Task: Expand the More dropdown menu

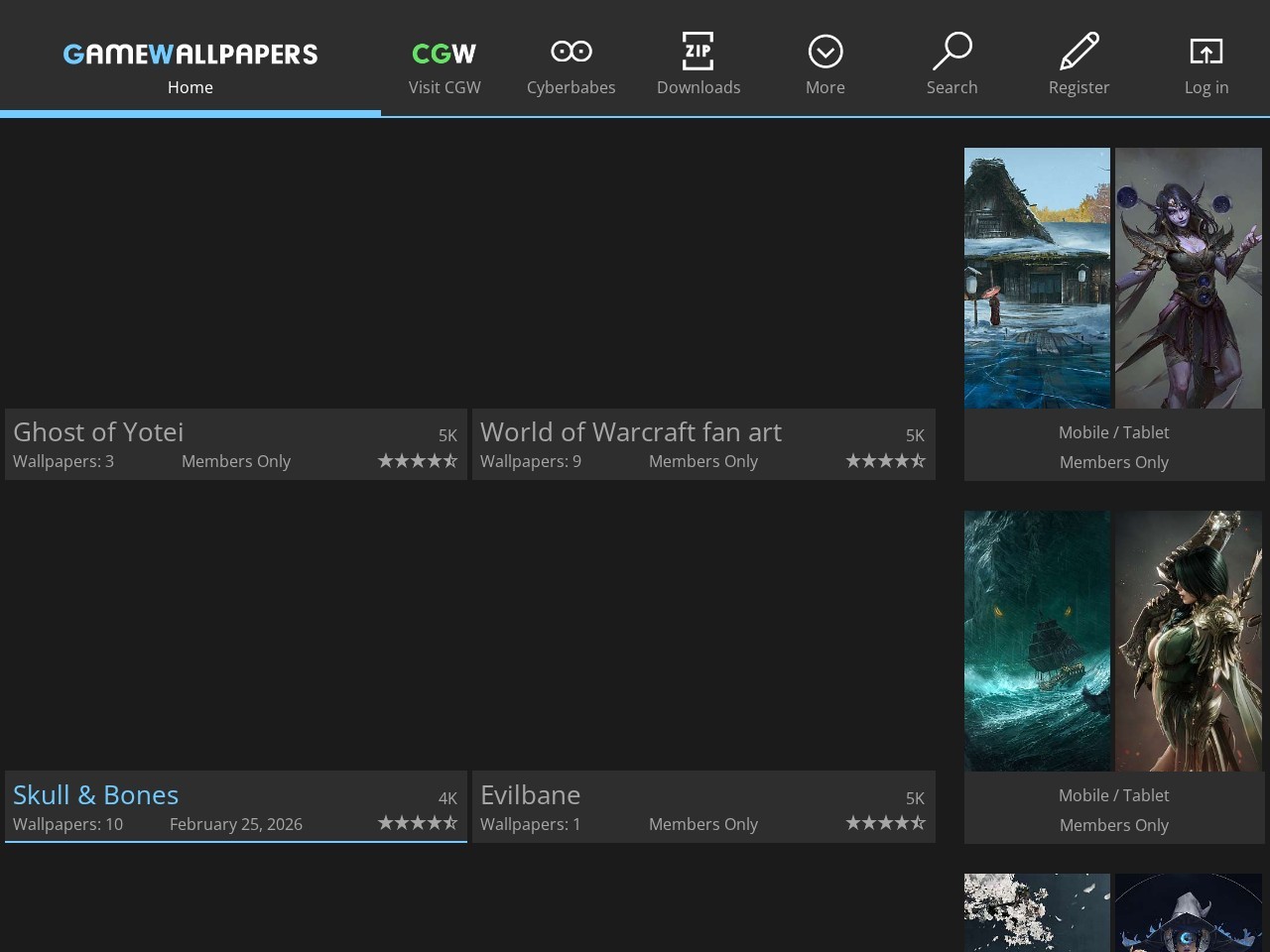Action: tap(825, 52)
